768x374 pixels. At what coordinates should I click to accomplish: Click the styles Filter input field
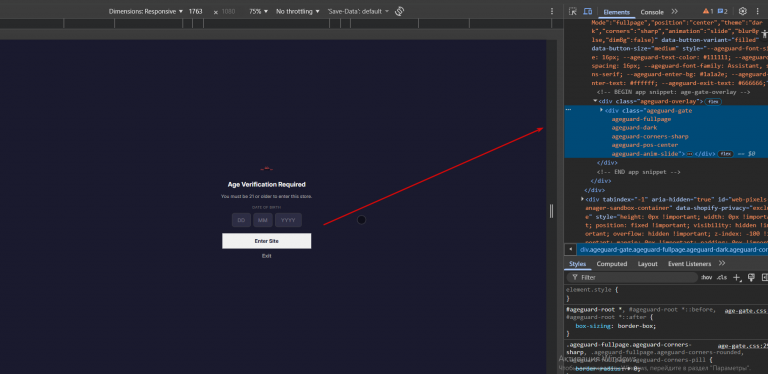632,278
